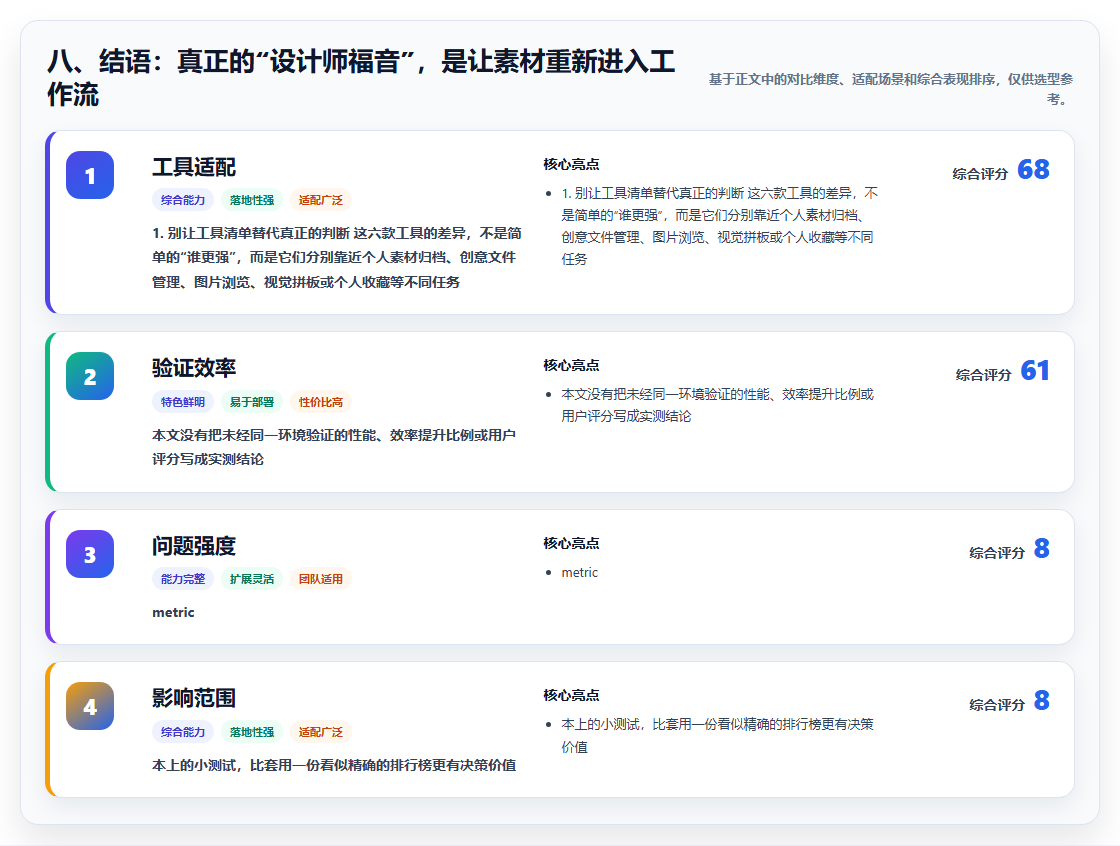Image resolution: width=1120 pixels, height=846 pixels.
Task: Click the metric bullet in 核心亮点
Action: [x=579, y=572]
